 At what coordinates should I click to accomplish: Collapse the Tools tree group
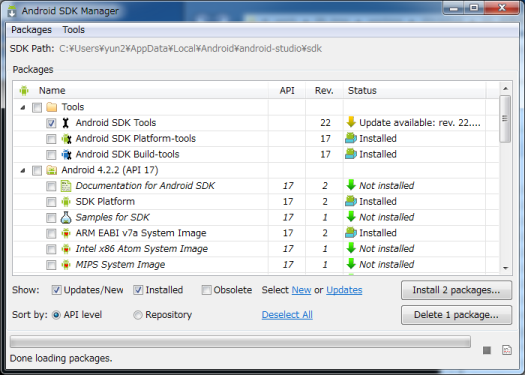(x=23, y=107)
